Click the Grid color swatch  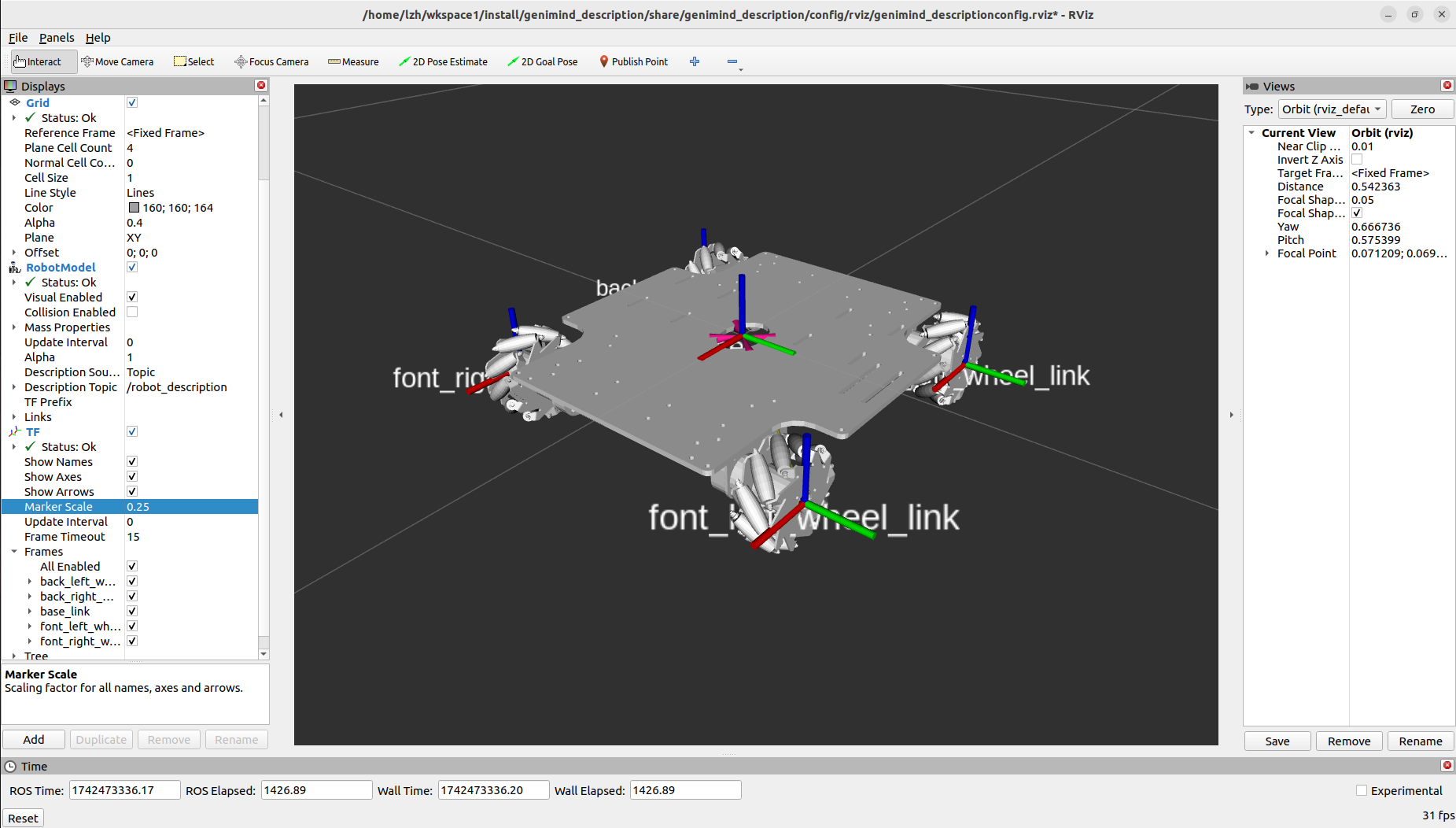134,208
